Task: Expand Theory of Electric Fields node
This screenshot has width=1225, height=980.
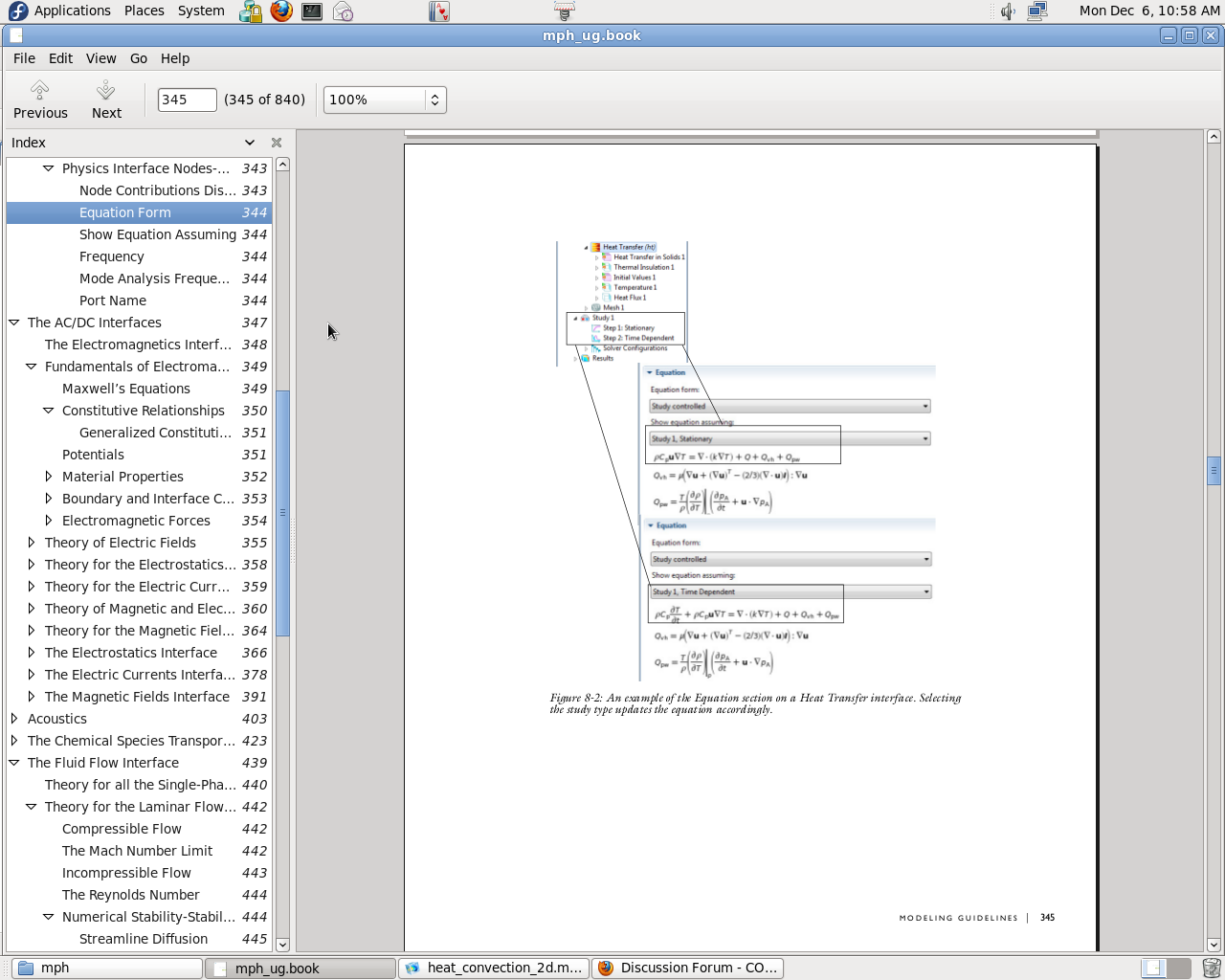Action: (32, 543)
